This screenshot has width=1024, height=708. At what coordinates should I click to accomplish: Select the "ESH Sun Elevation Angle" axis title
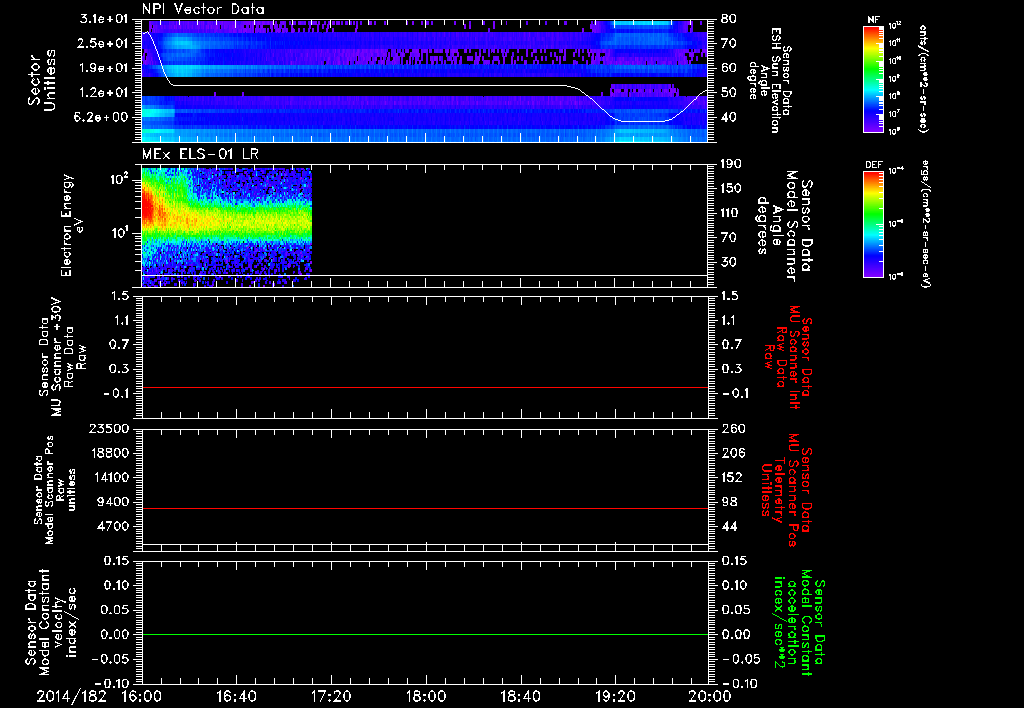click(770, 80)
